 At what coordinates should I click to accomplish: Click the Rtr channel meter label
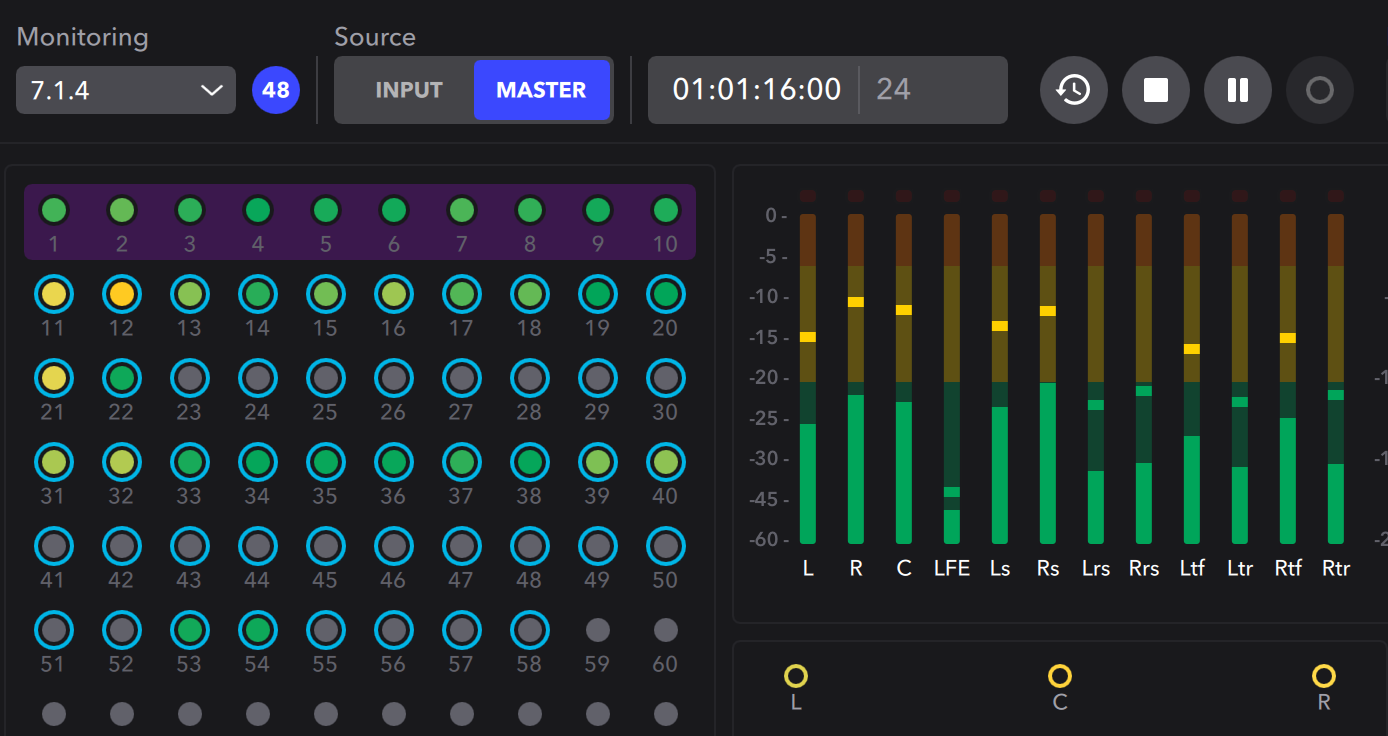[1336, 568]
